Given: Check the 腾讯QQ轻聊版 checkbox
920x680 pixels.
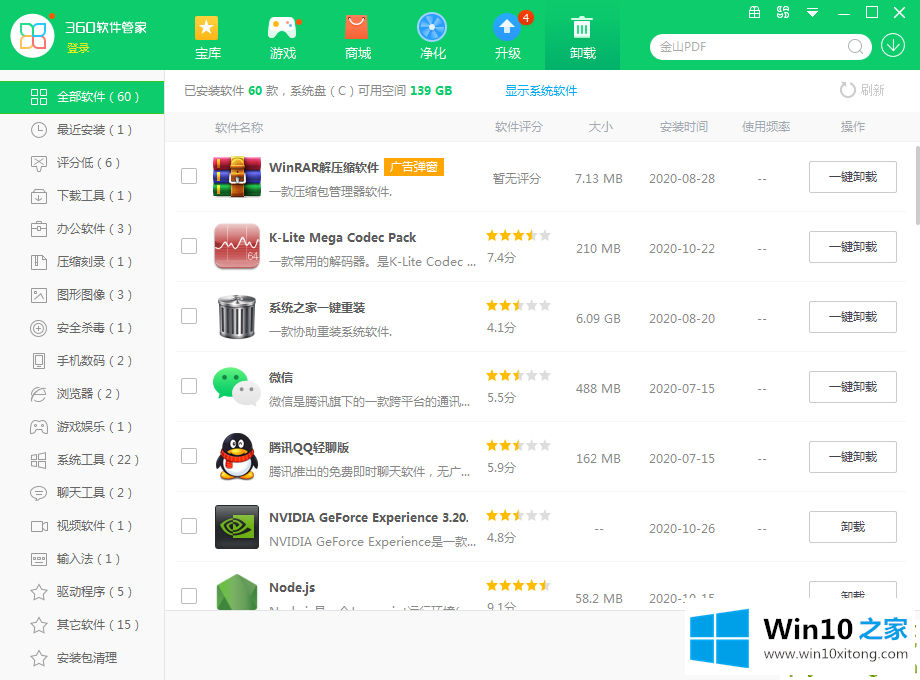Looking at the screenshot, I should 189,456.
